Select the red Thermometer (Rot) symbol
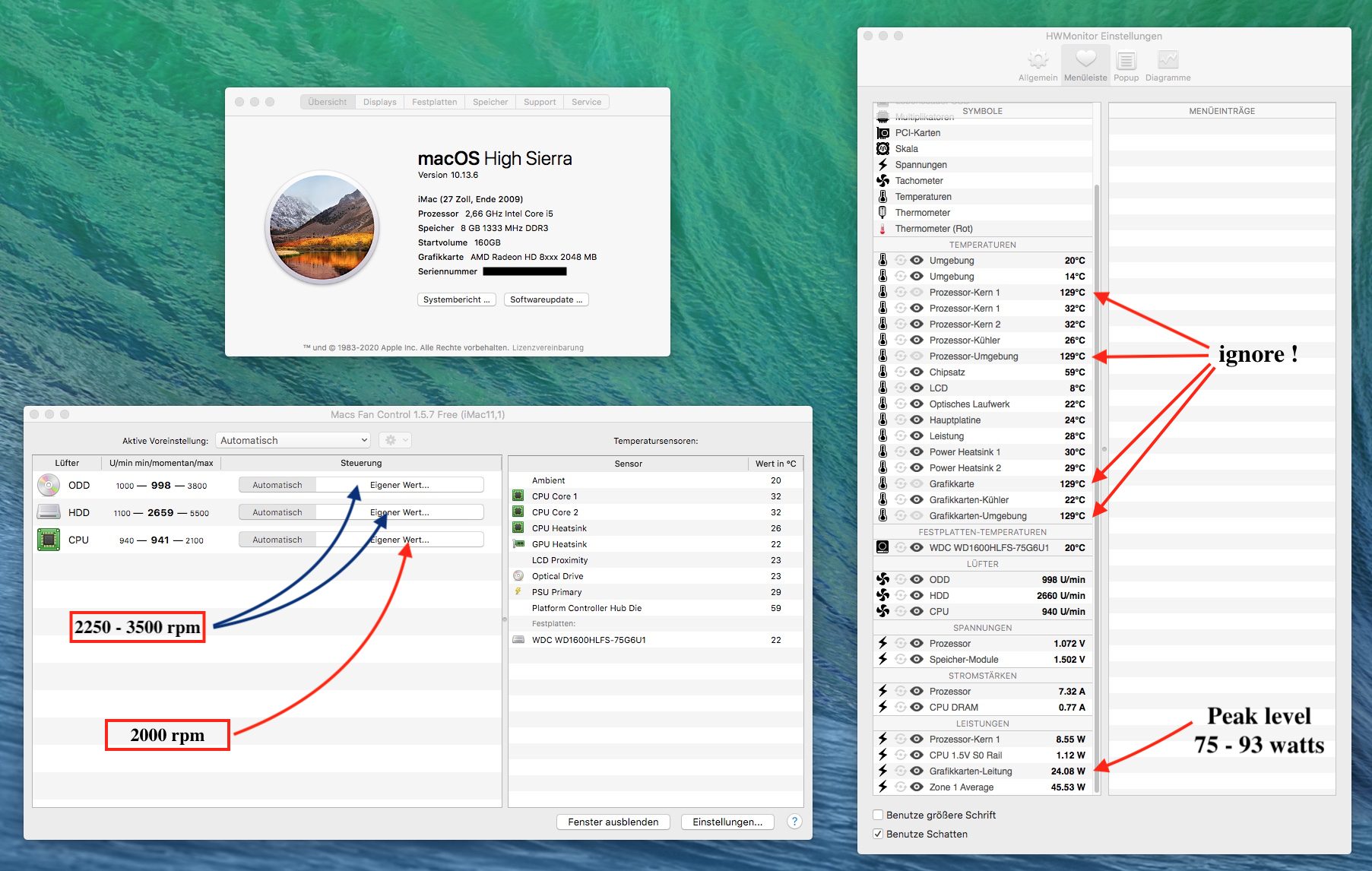 pyautogui.click(x=882, y=229)
